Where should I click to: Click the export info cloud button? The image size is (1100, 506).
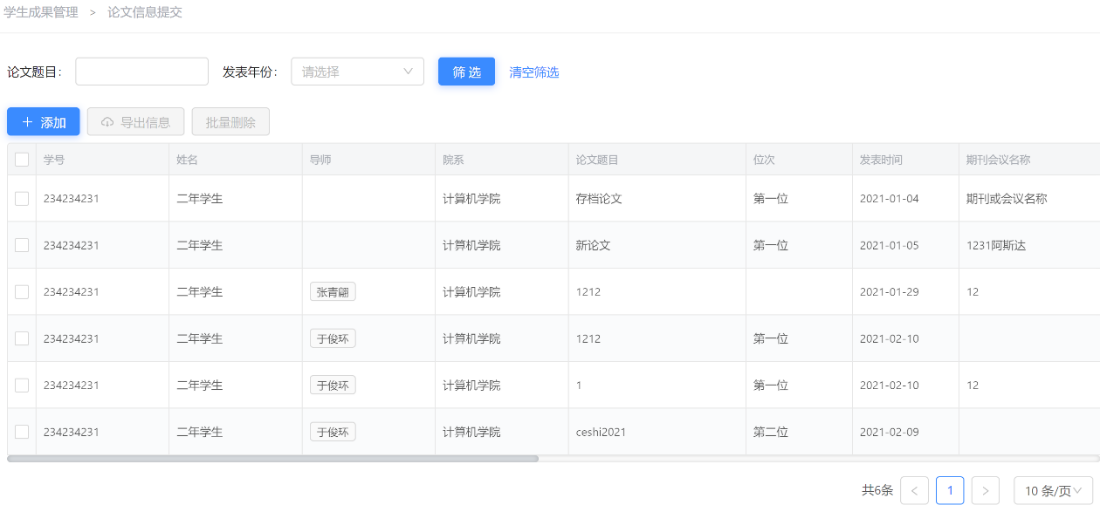coord(135,122)
